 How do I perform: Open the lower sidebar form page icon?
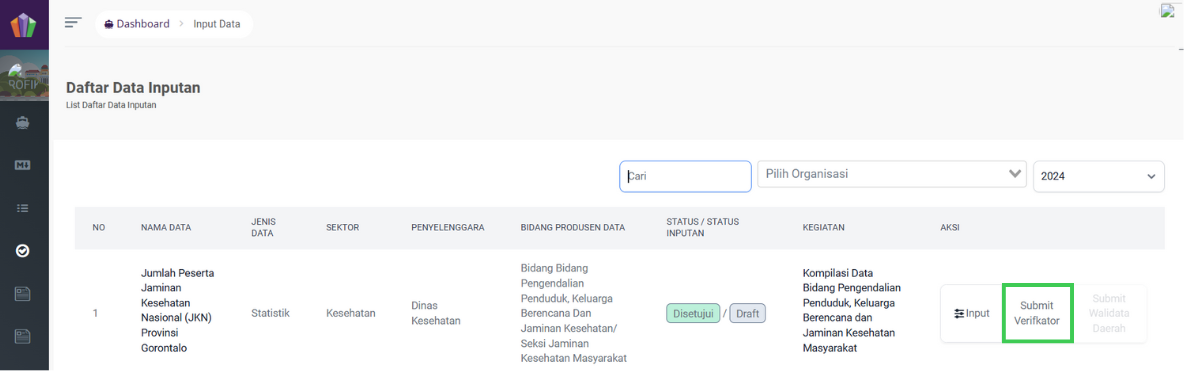23,336
